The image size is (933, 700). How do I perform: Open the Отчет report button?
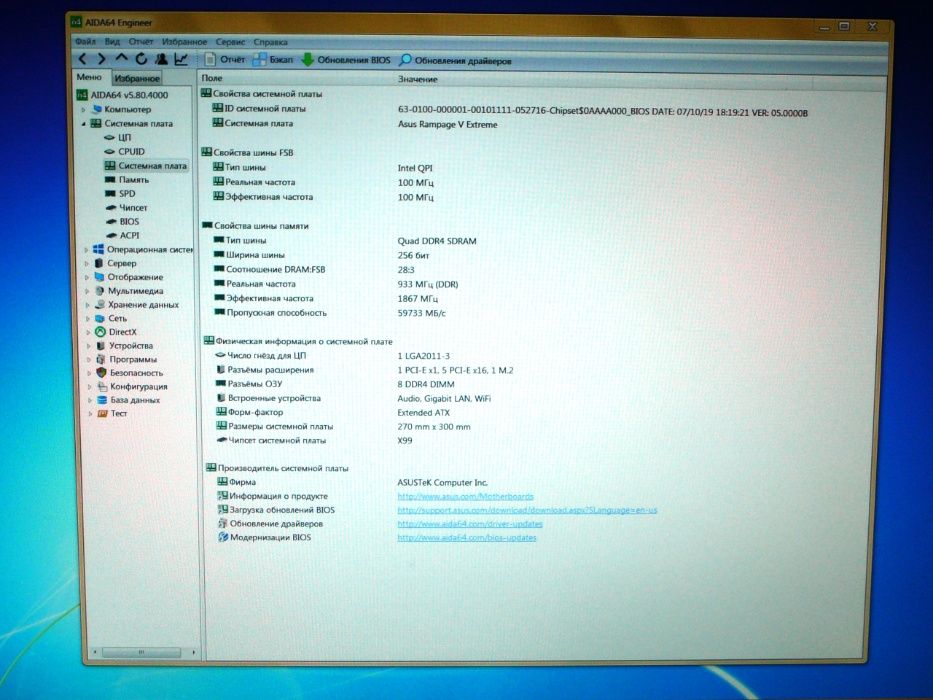point(224,60)
